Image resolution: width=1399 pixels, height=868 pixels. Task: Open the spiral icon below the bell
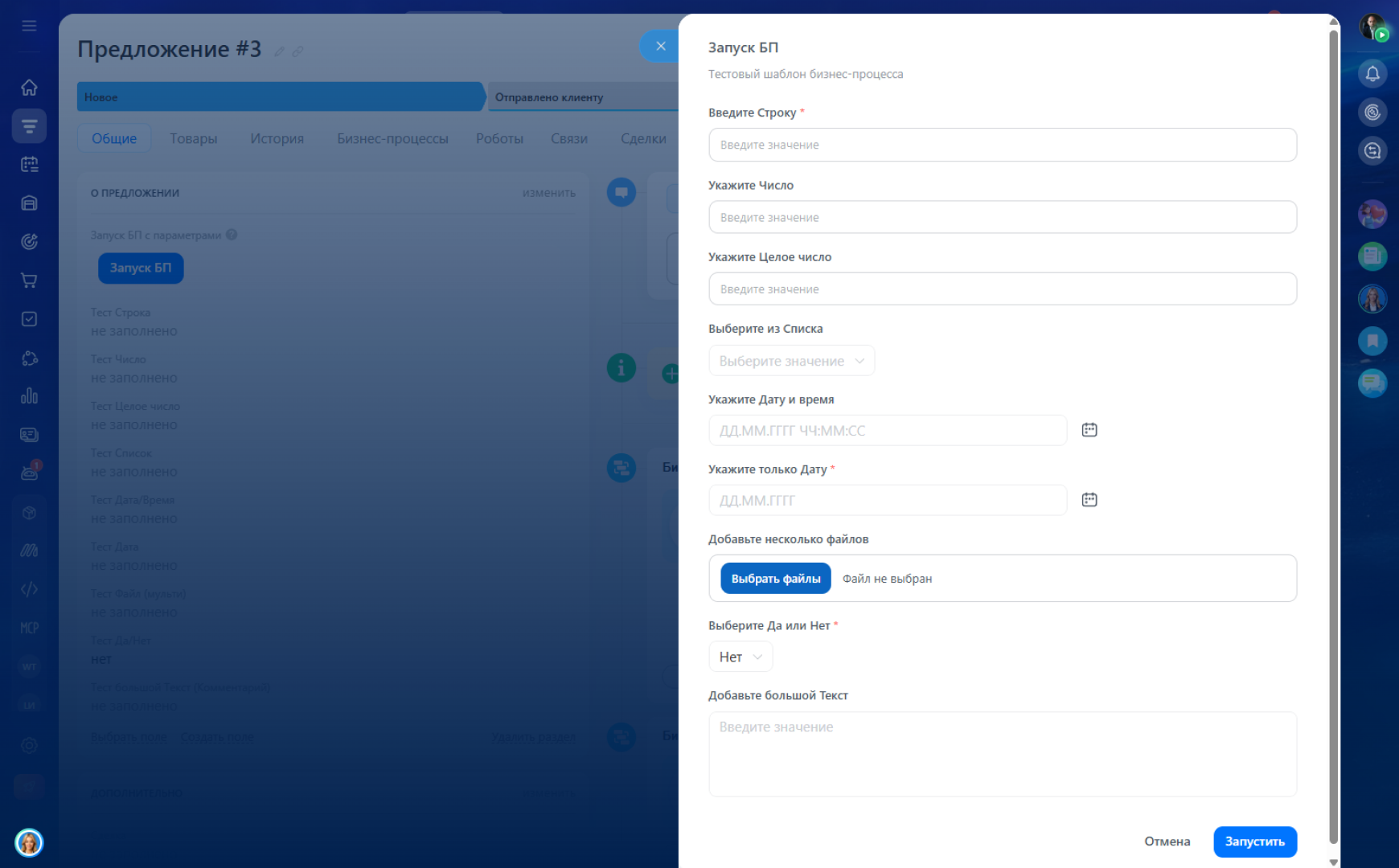pos(1372,113)
